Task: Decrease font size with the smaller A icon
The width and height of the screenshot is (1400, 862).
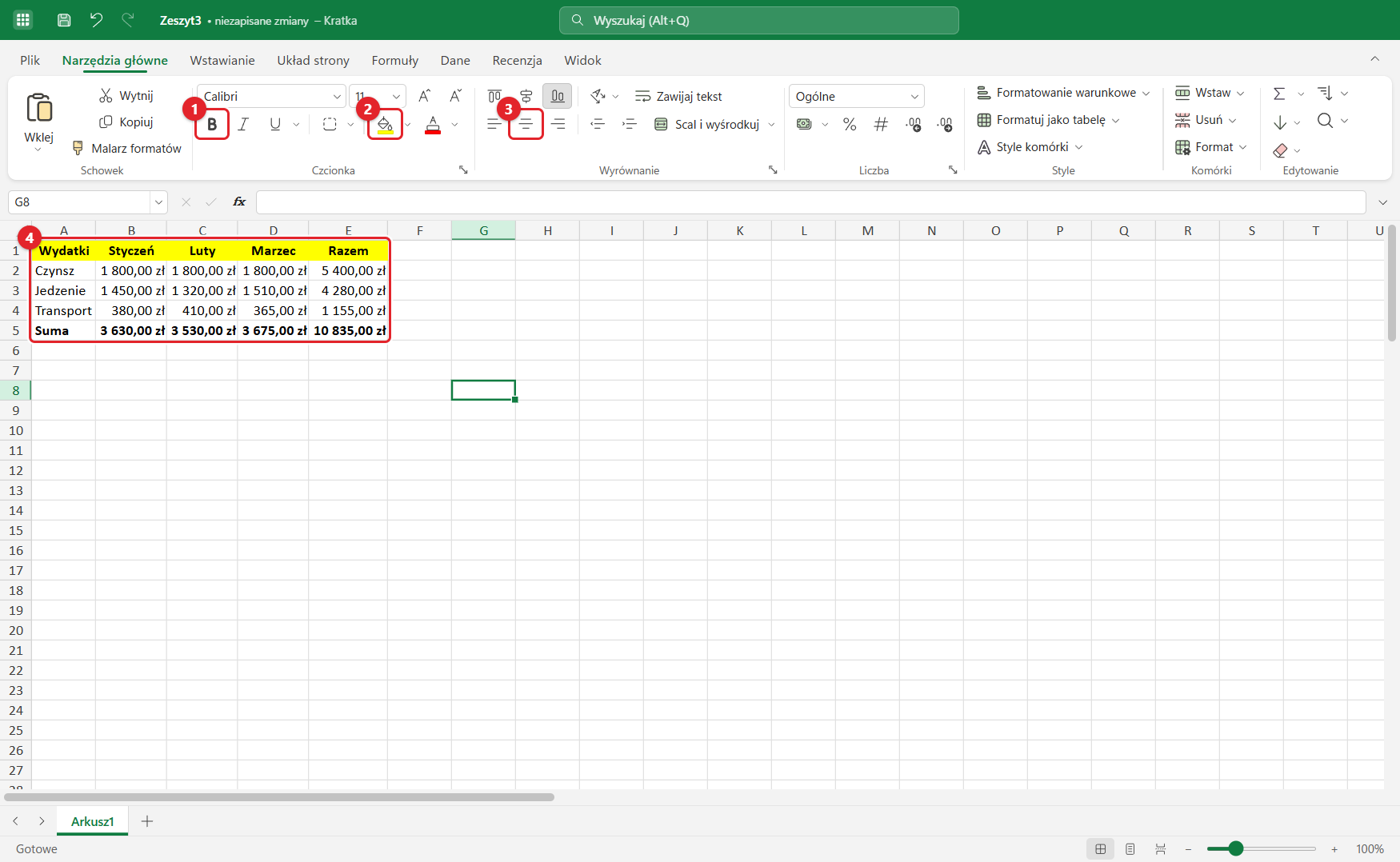Action: pos(455,96)
